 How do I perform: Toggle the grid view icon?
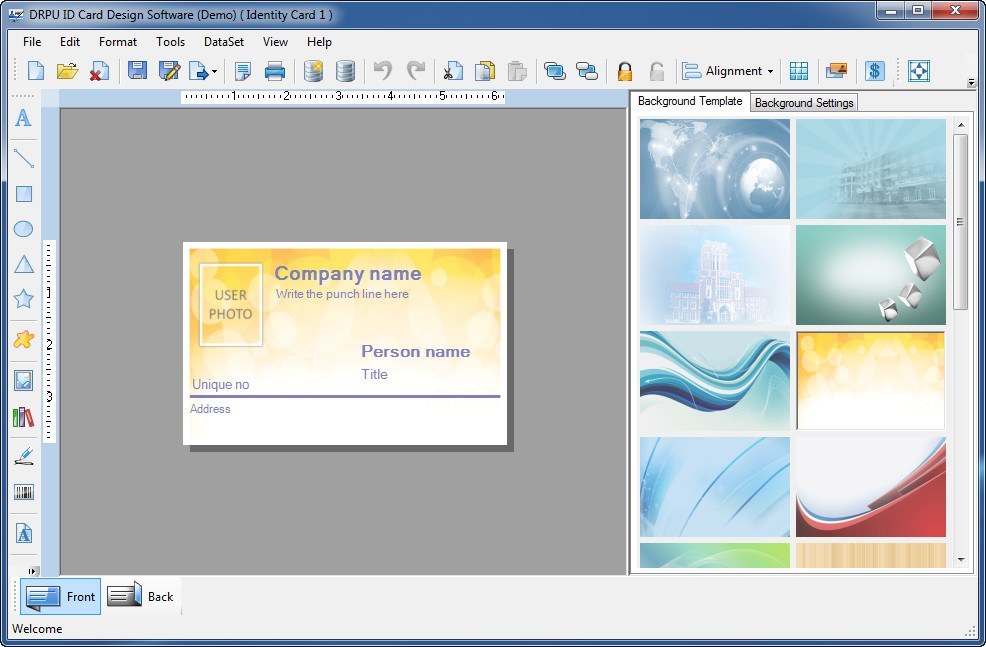point(798,71)
